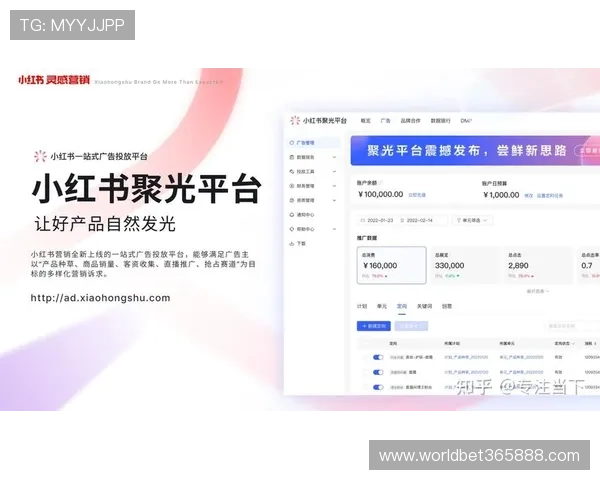This screenshot has height=480, width=600.
Task: Click the 所属单元 column header
Action: click(507, 344)
